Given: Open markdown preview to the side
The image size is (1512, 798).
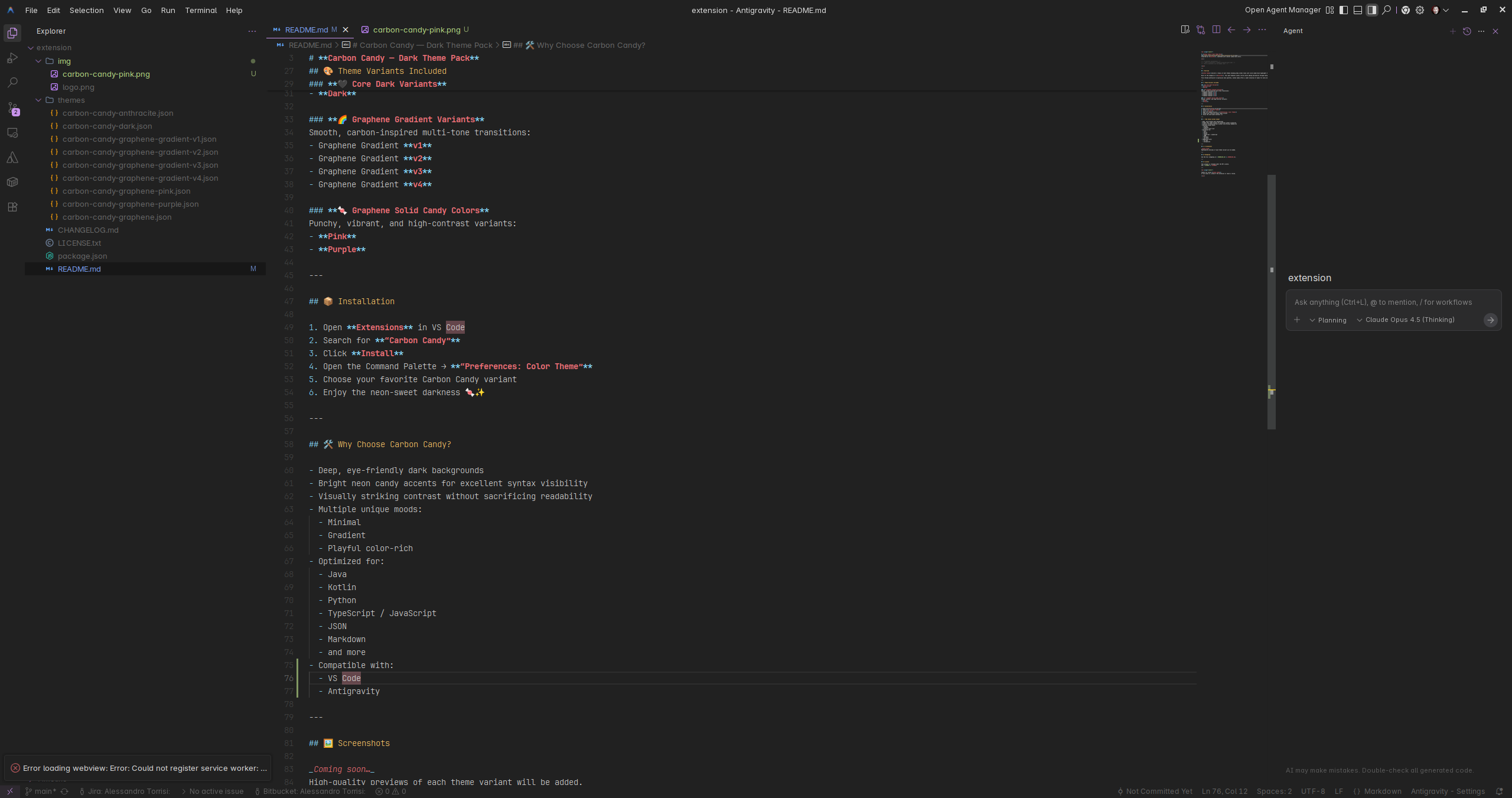Looking at the screenshot, I should (x=1185, y=30).
